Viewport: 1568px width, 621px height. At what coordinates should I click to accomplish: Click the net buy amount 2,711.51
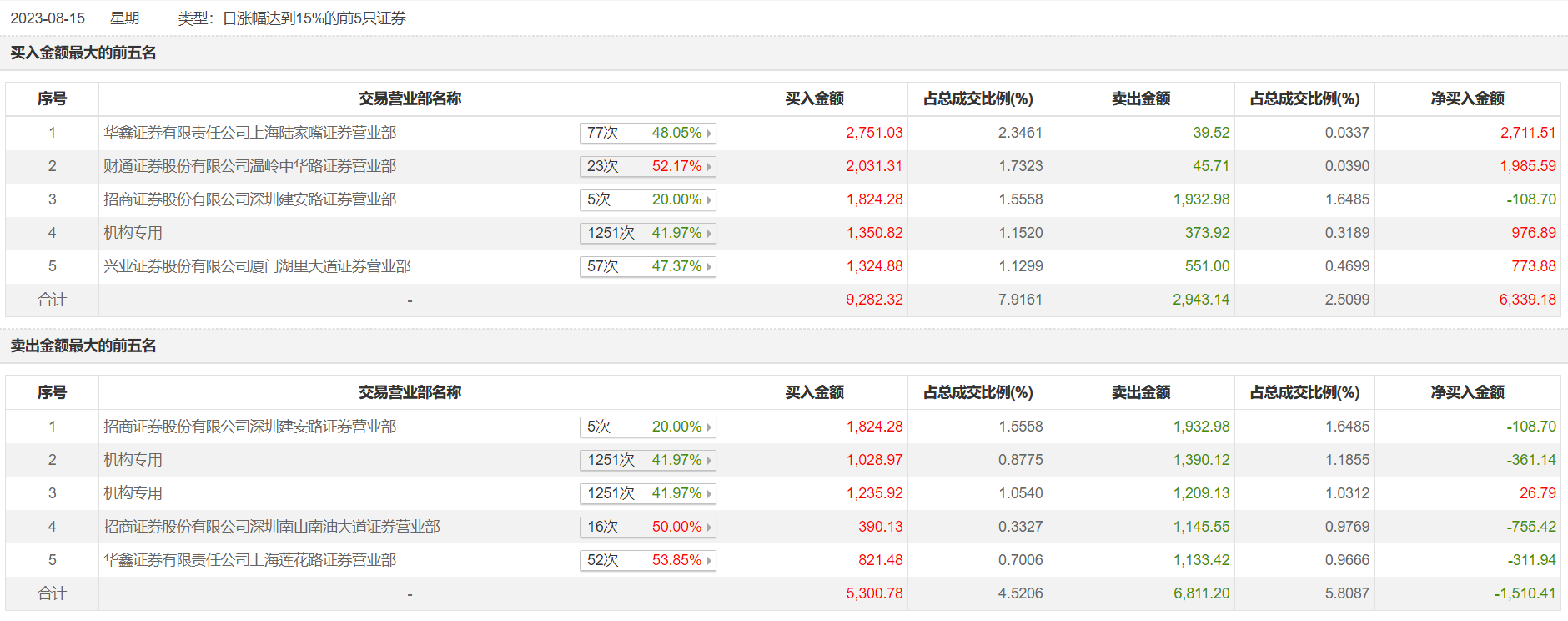tap(1527, 133)
